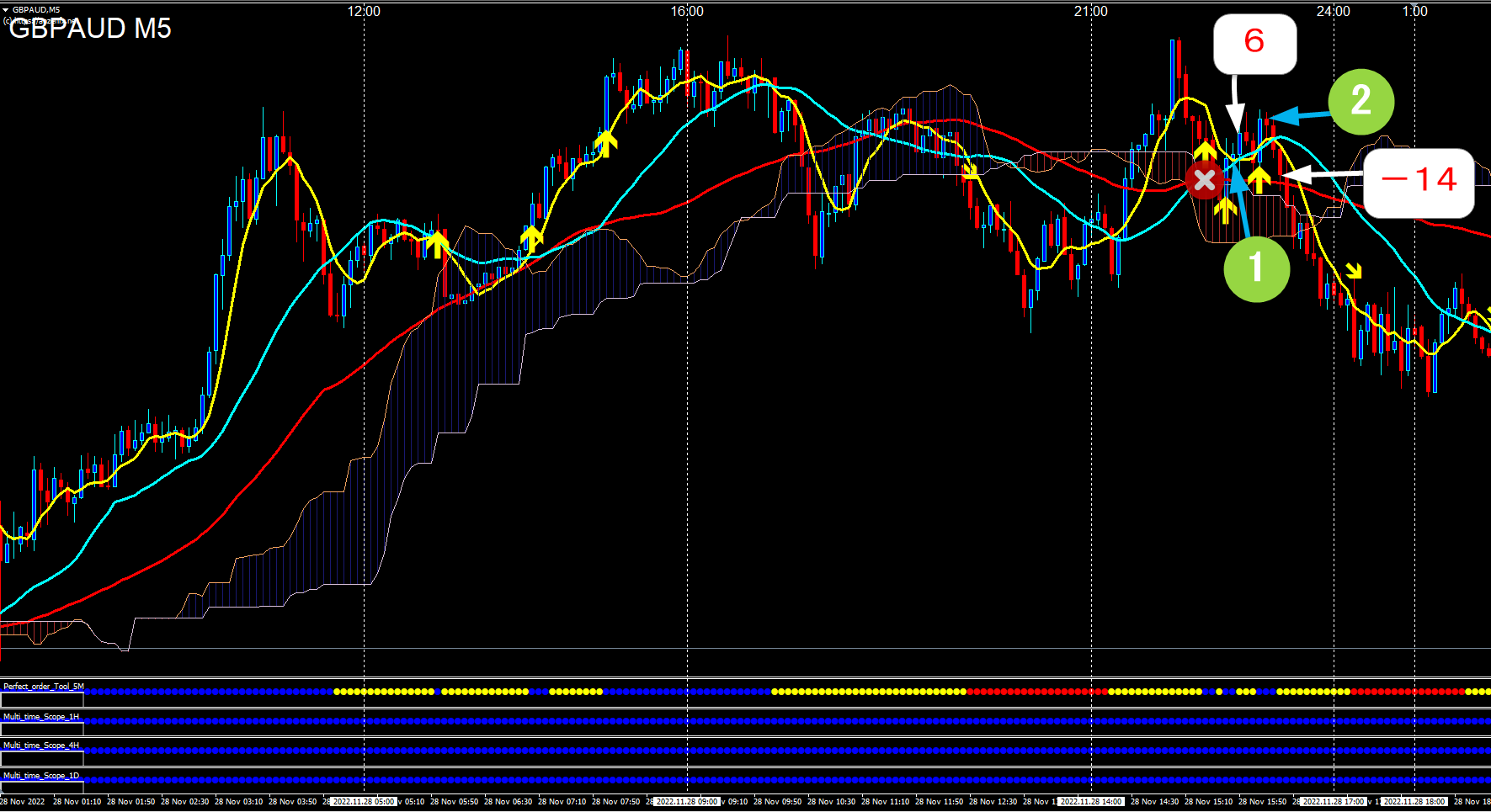This screenshot has height=812, width=1491.
Task: Click the 28 Nov 07:50 time axis label
Action: 616,802
